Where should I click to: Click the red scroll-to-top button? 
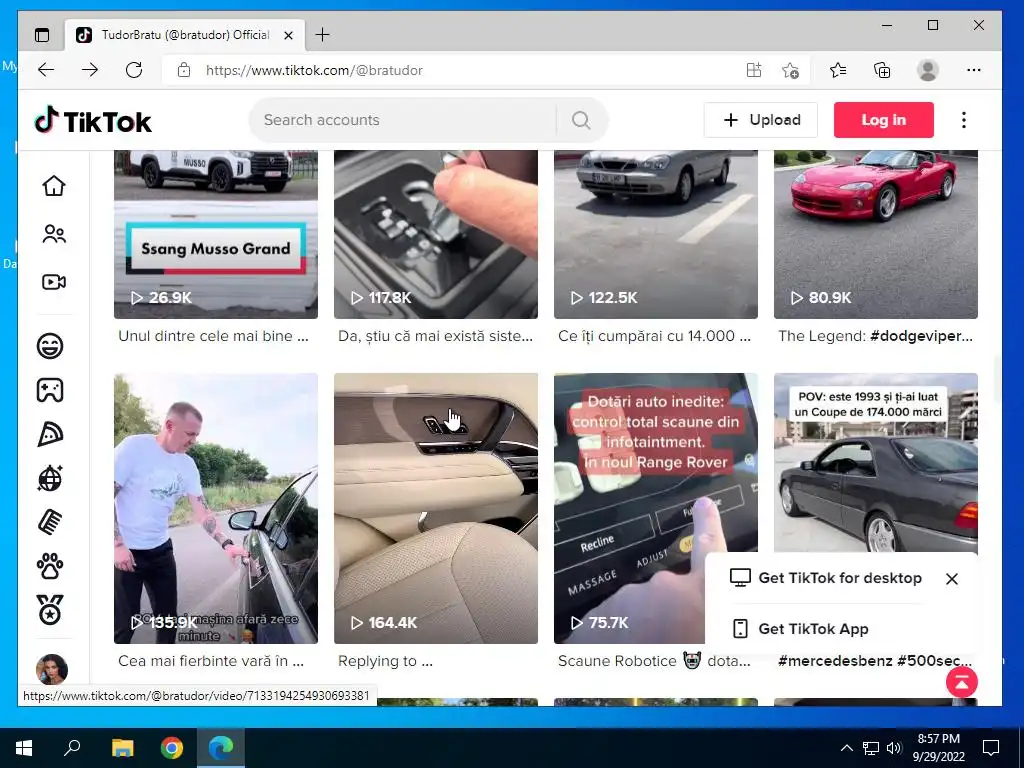pos(962,682)
